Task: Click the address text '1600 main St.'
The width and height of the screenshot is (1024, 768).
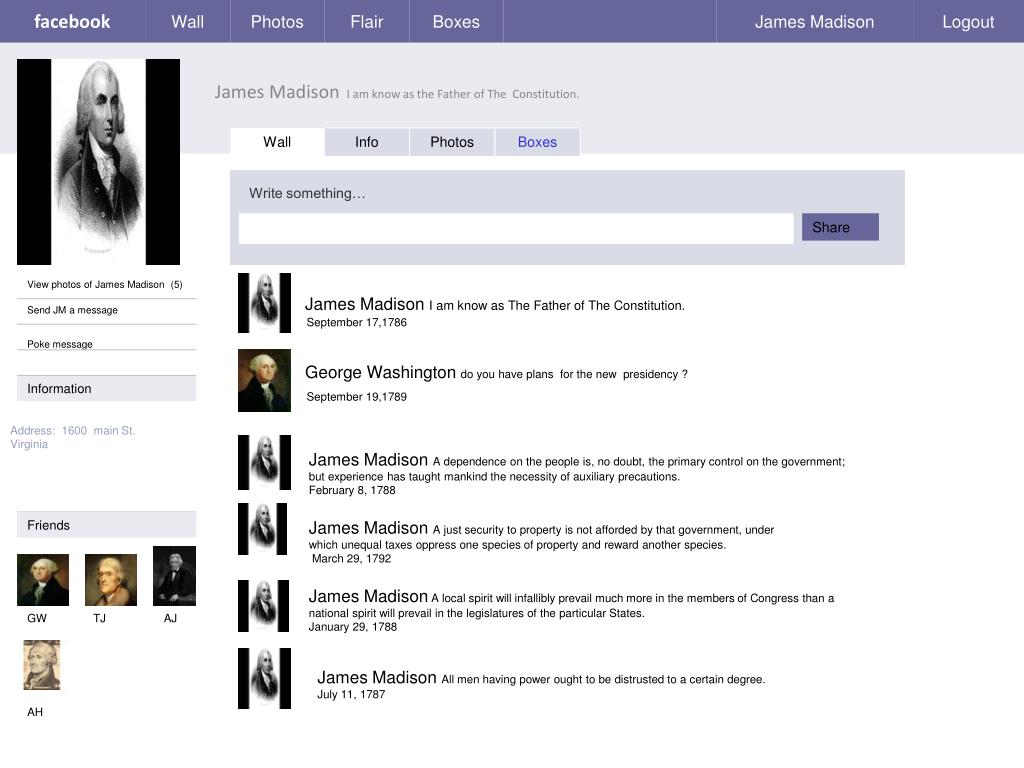Action: click(x=99, y=430)
